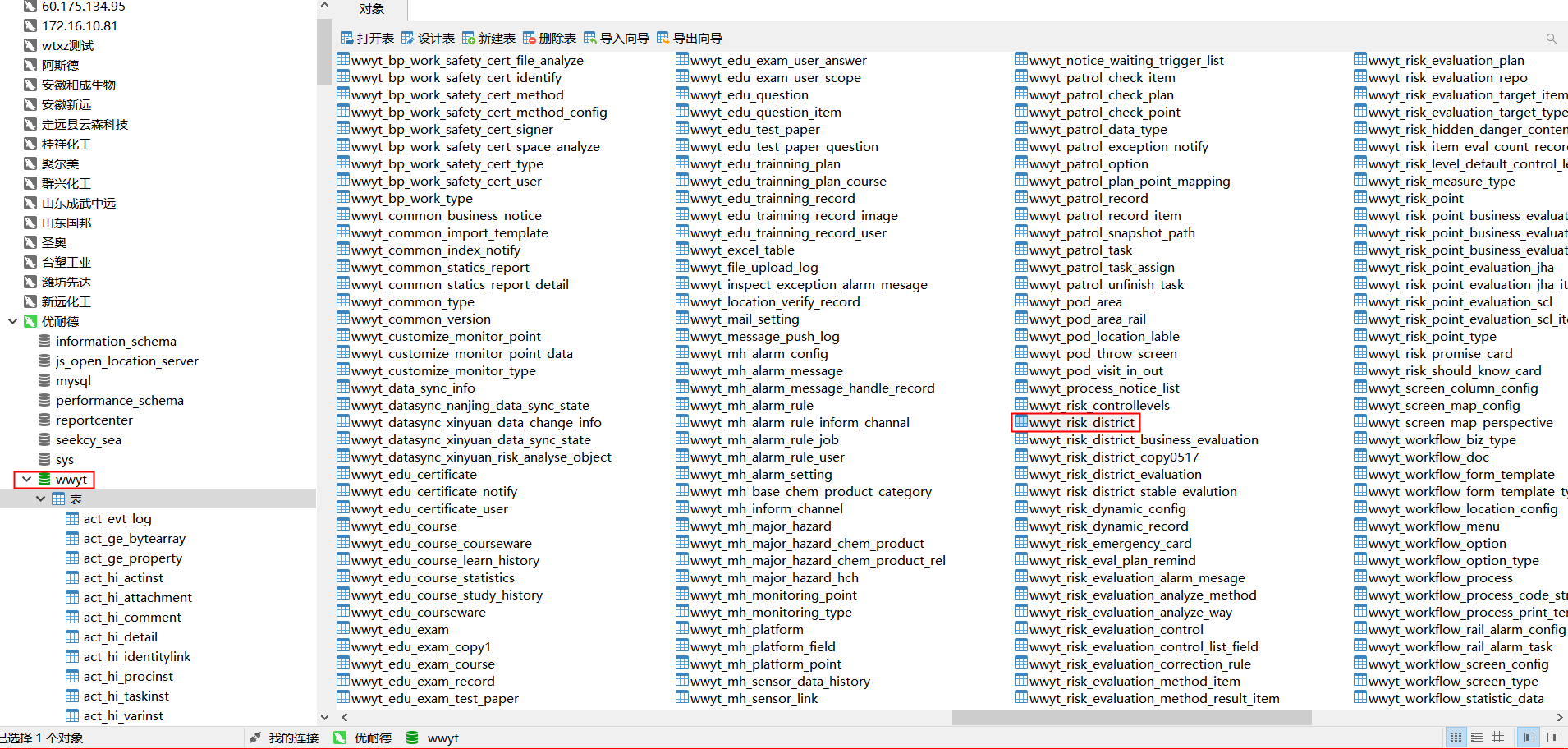The width and height of the screenshot is (1568, 749).
Task: Click the 删除表 (delete table) toolbar button
Action: [x=549, y=38]
